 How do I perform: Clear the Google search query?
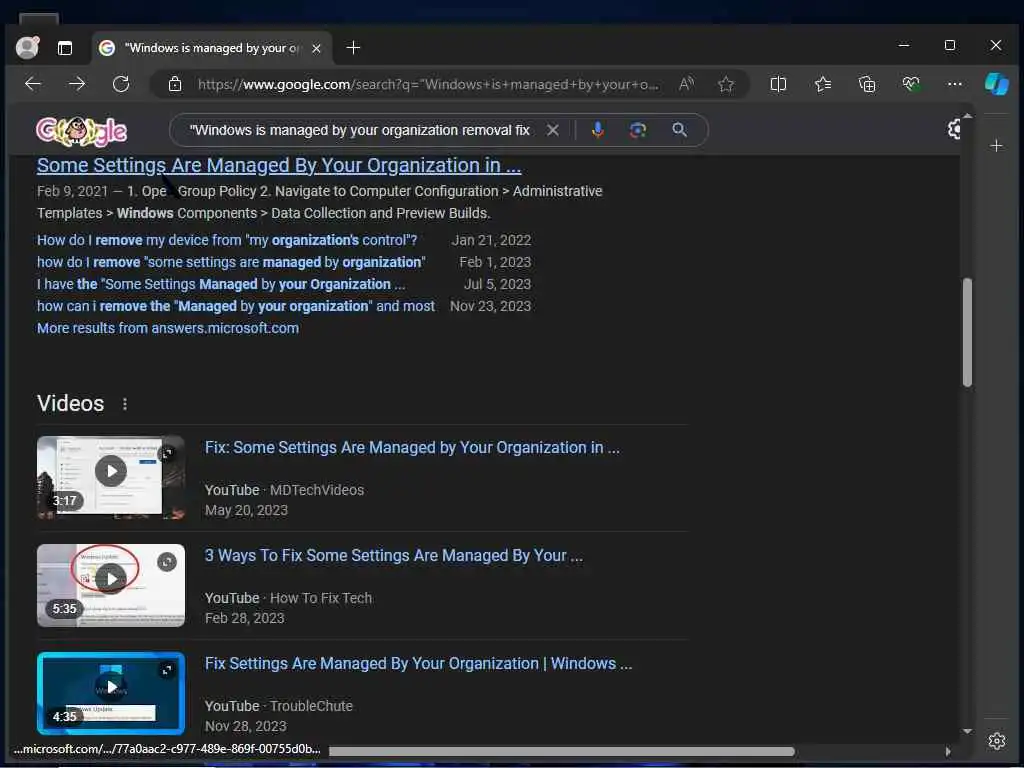tap(552, 130)
